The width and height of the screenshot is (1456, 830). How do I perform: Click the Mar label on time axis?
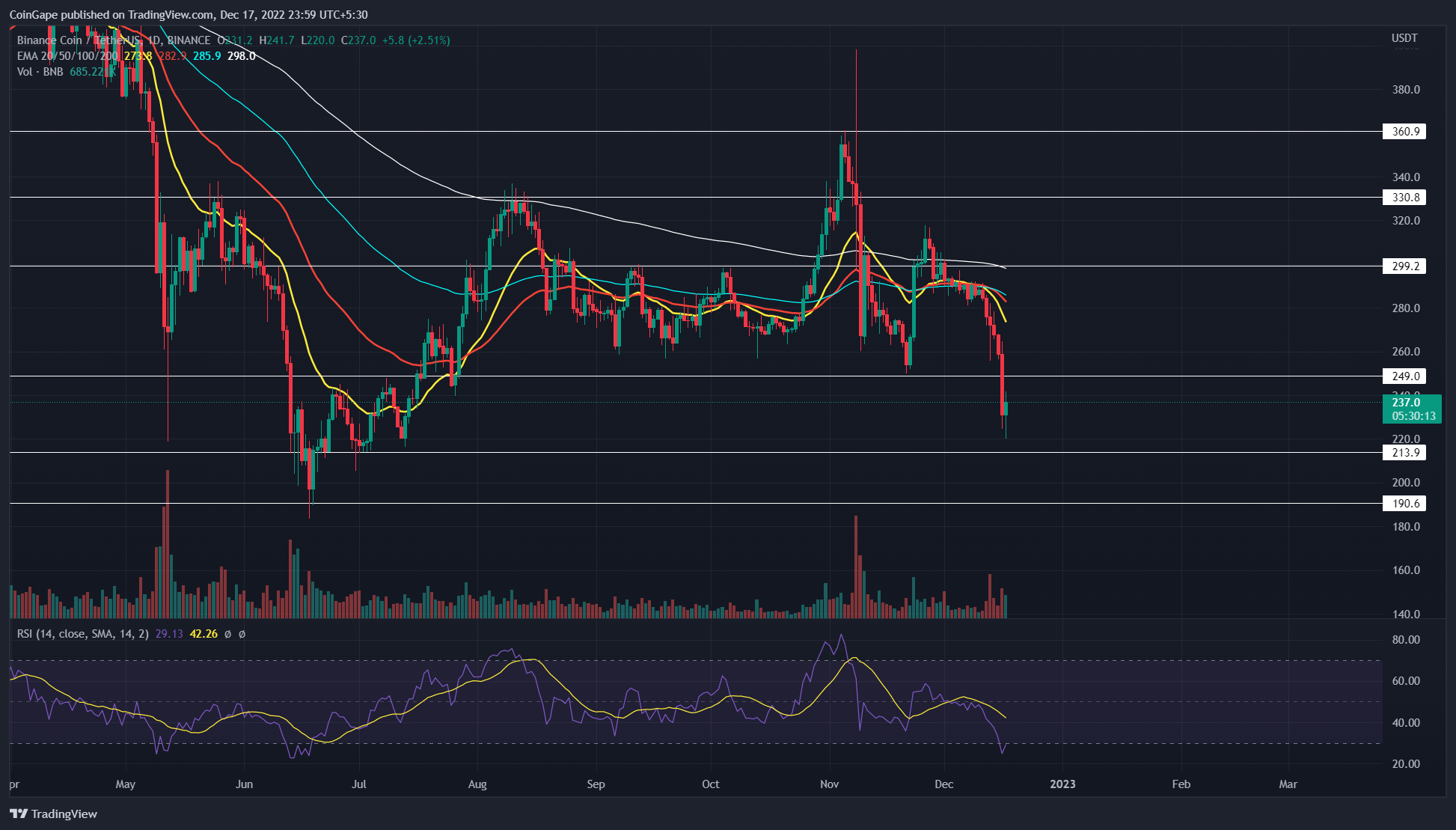1288,784
